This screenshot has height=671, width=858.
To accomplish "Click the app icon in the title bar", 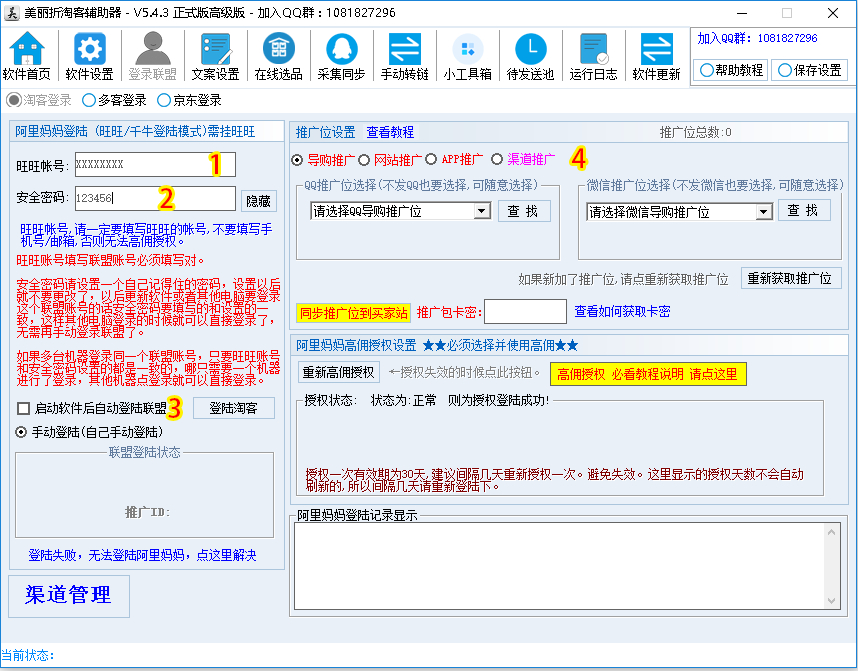I will tap(11, 13).
